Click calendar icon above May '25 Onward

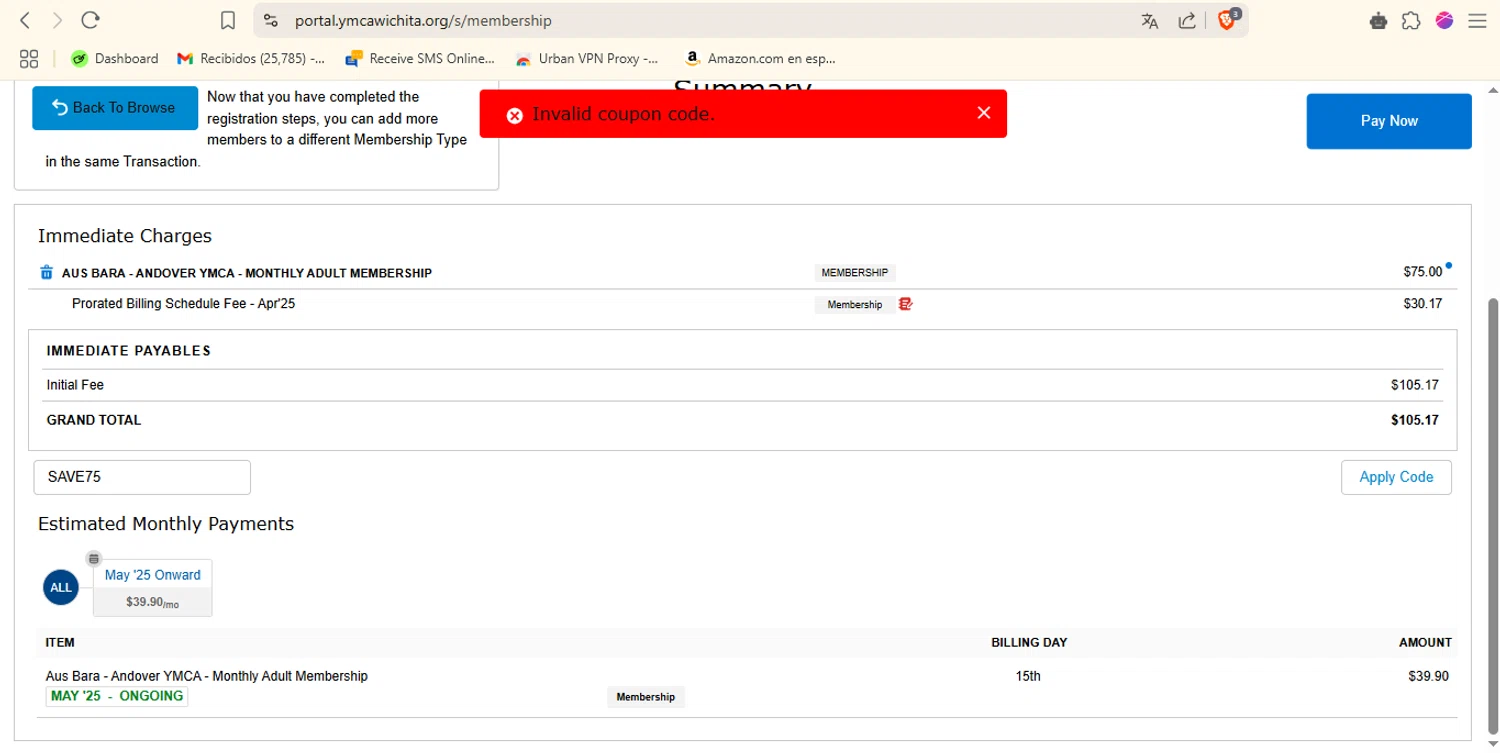[93, 558]
